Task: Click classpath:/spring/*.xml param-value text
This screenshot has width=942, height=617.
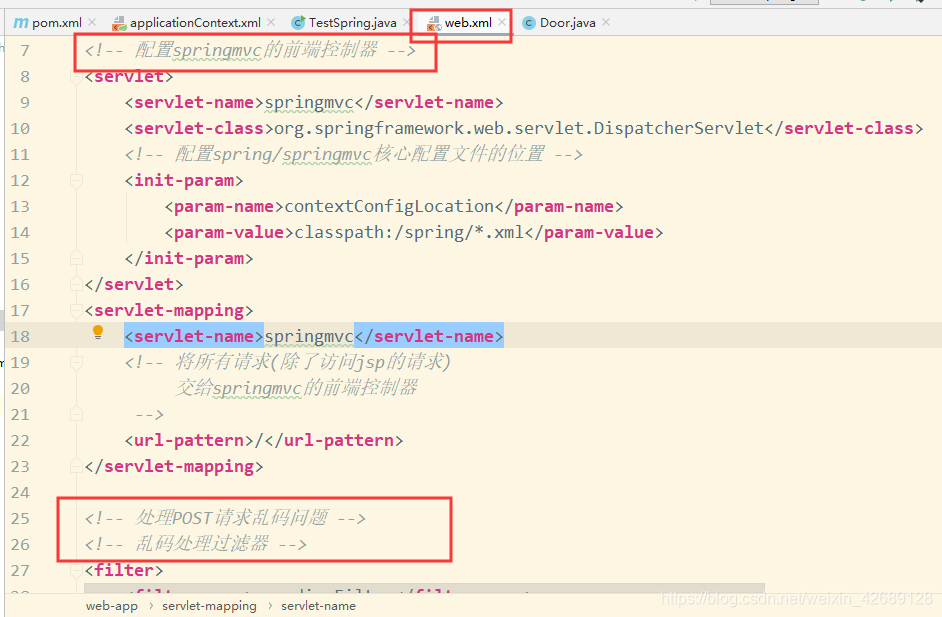Action: pos(410,233)
